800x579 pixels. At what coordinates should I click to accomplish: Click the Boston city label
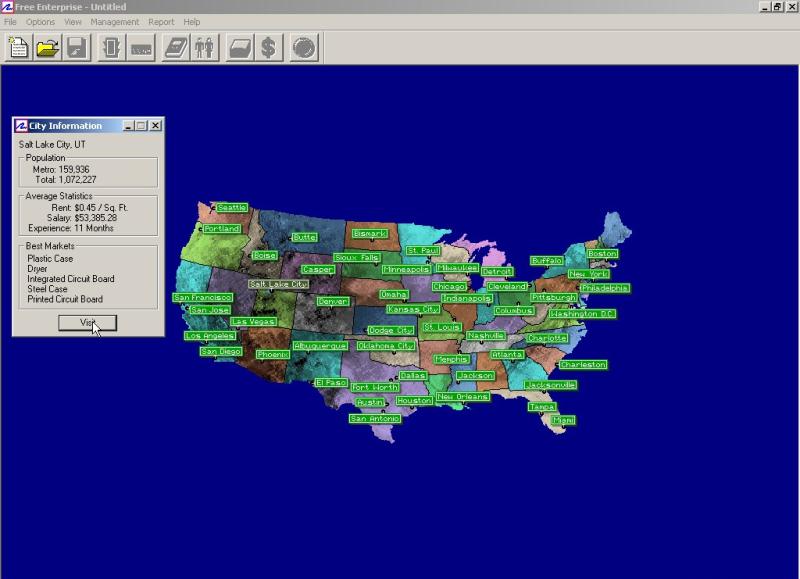(x=602, y=254)
